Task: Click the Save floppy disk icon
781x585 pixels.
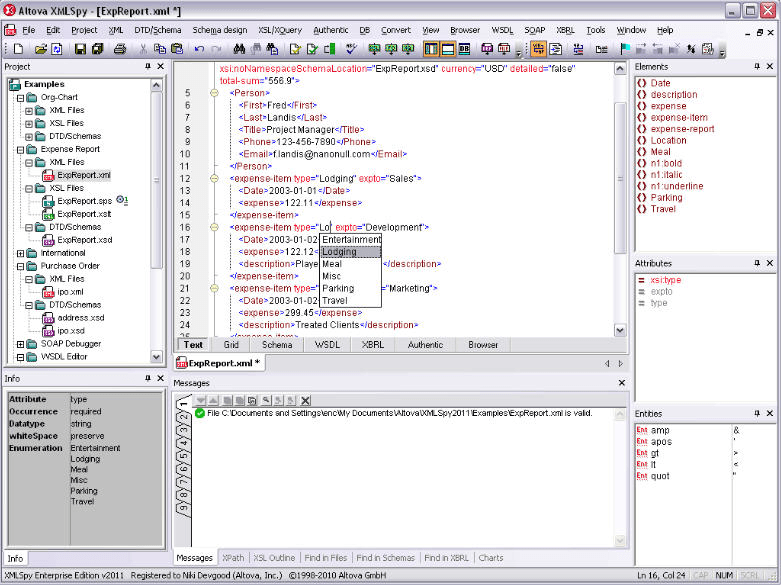Action: tap(80, 49)
